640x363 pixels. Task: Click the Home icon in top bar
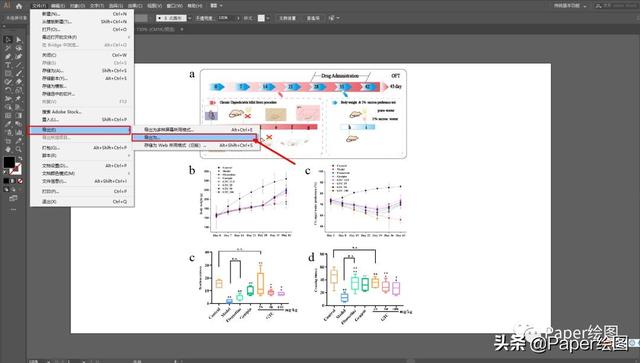coord(19,6)
